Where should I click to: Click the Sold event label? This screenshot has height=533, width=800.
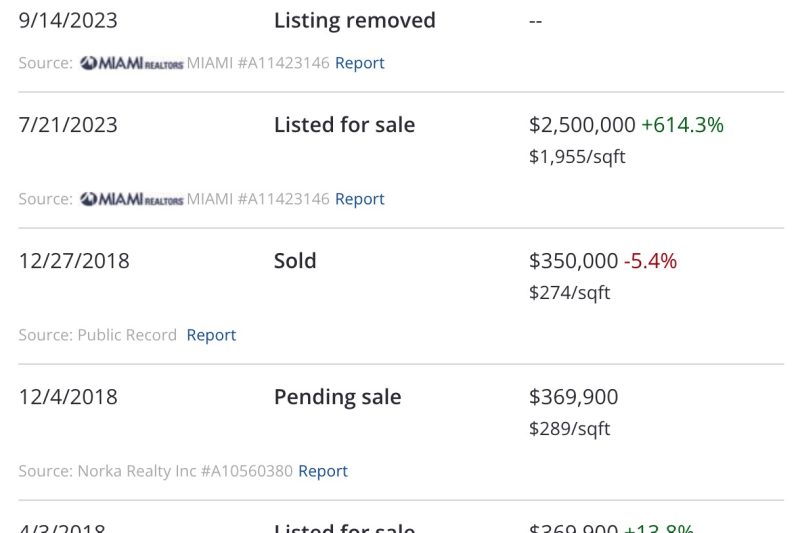tap(295, 261)
